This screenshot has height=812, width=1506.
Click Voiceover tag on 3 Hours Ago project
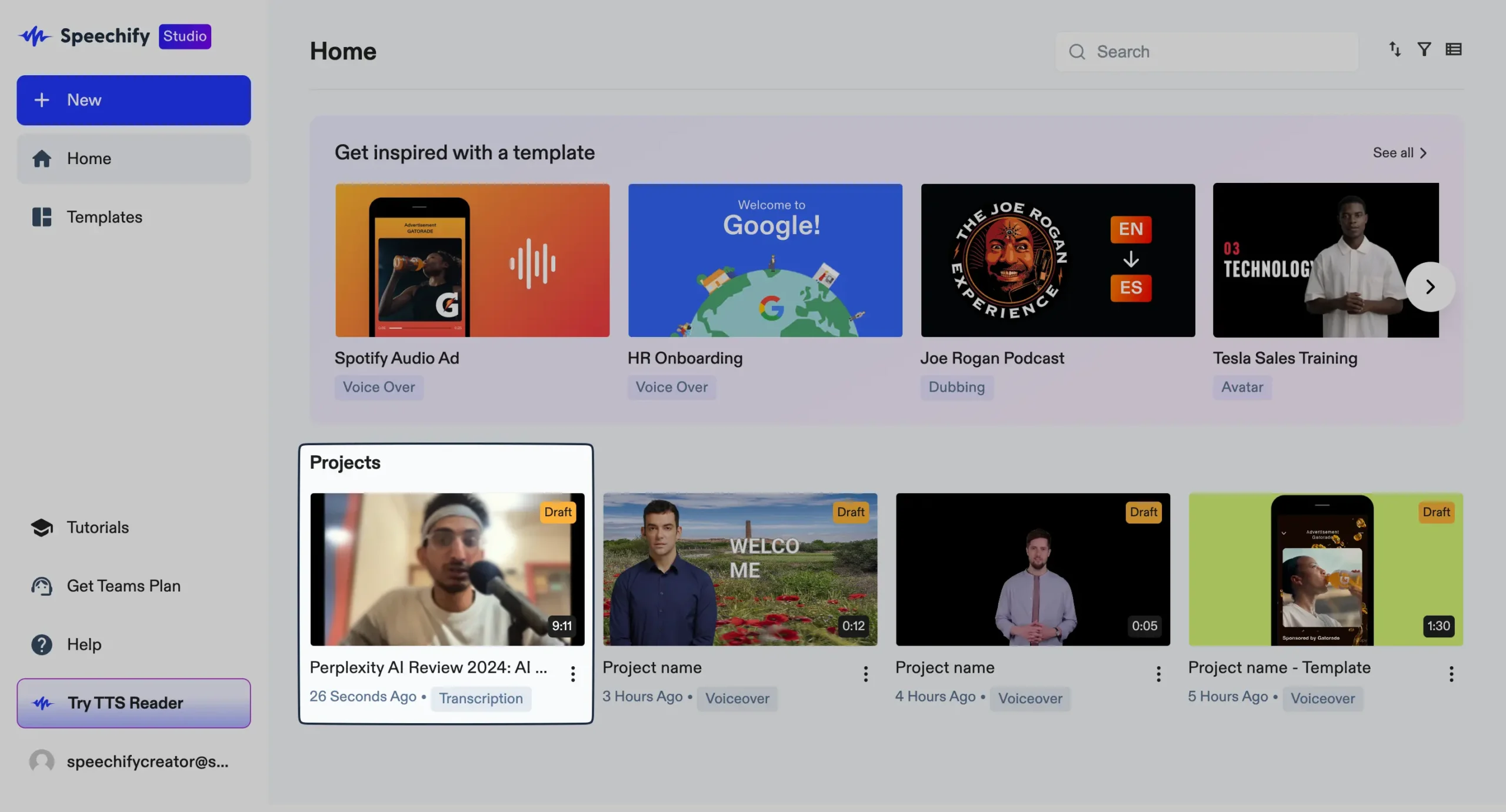(x=737, y=699)
